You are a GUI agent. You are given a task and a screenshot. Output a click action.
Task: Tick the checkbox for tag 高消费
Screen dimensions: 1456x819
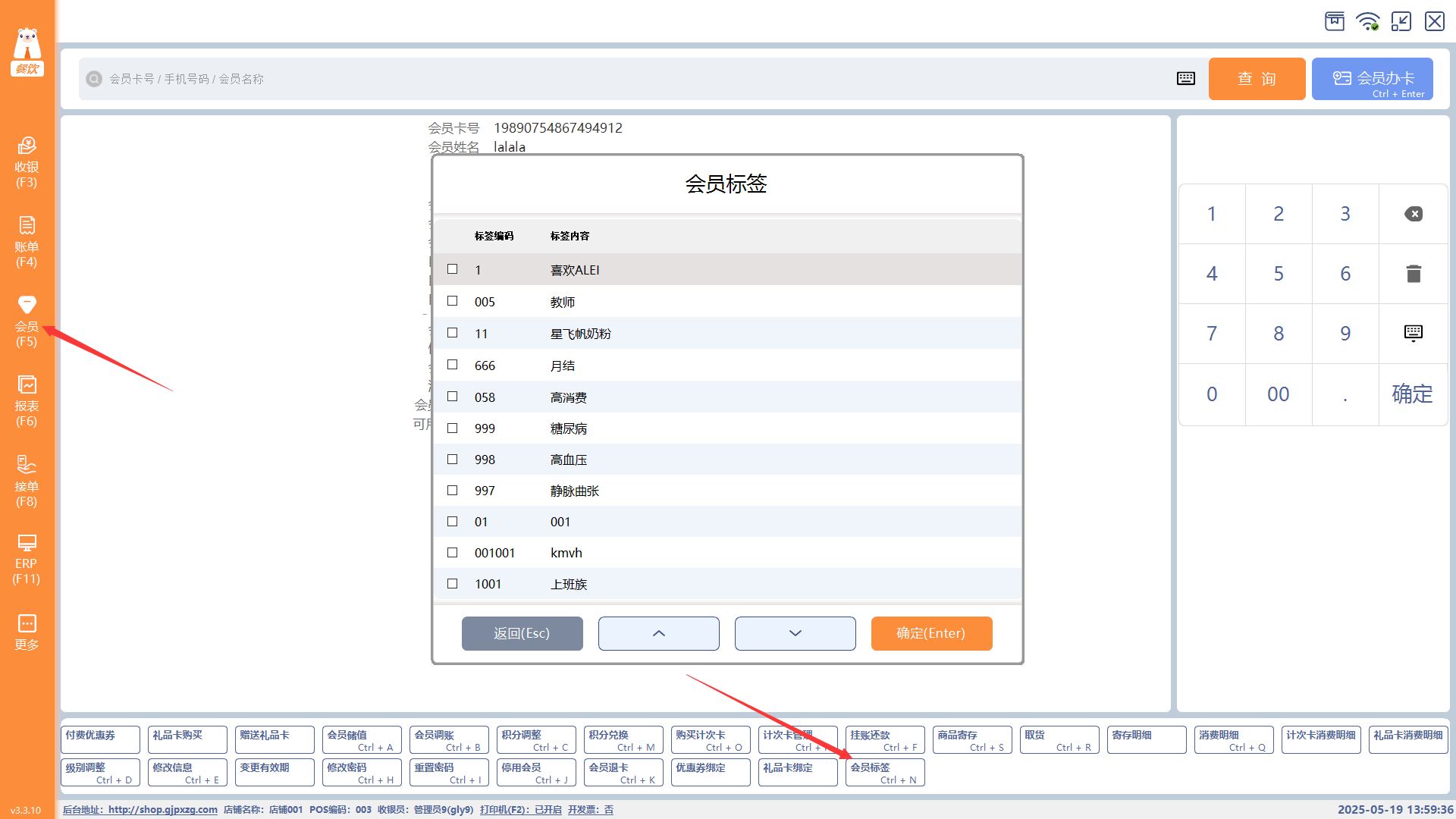453,397
